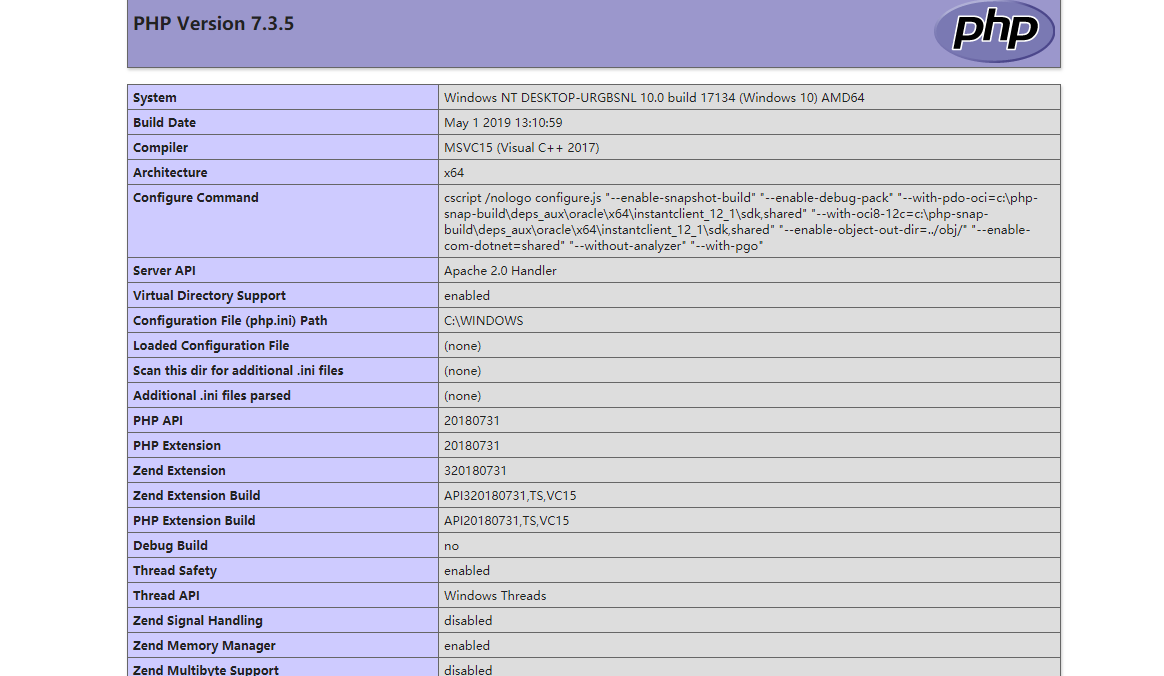Screen dimensions: 1164x676
Task: Select the 'PHP Version 7.3.5' heading
Action: pyautogui.click(x=213, y=24)
